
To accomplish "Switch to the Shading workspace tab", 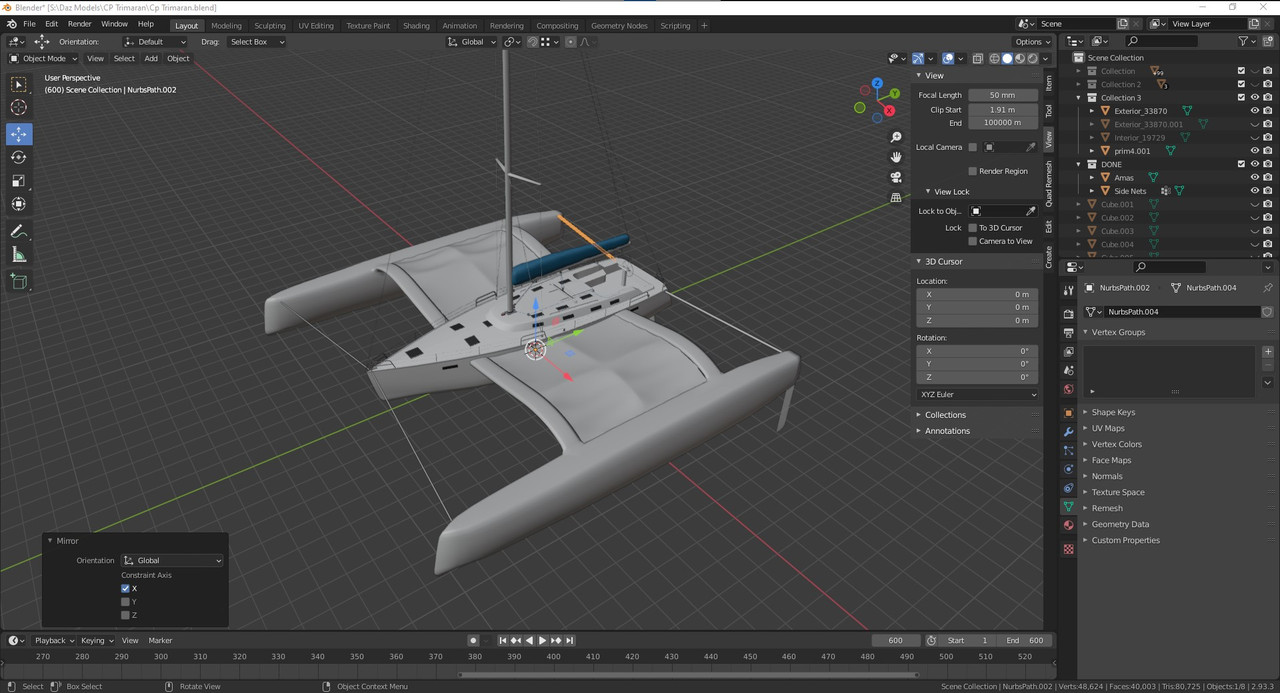I will [x=416, y=26].
